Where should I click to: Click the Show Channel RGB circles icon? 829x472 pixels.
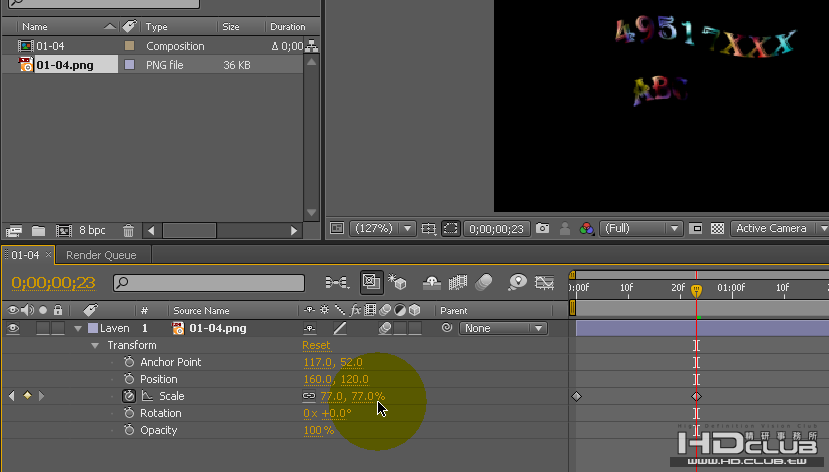(x=586, y=228)
